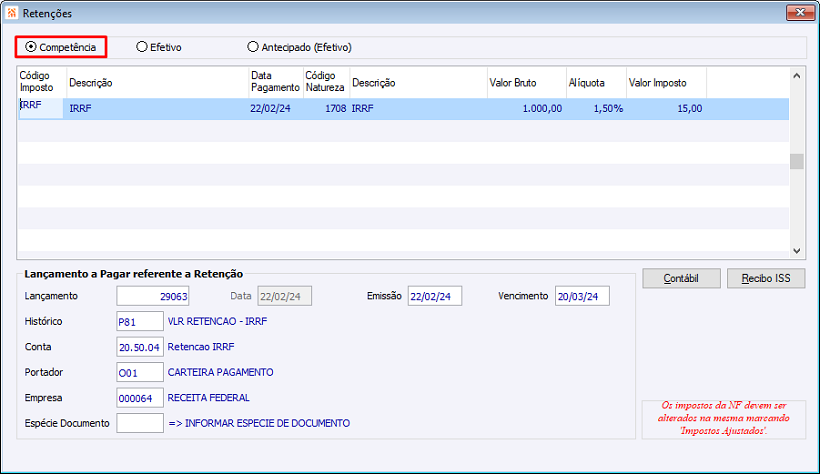Click the Portador field O01

tap(140, 373)
